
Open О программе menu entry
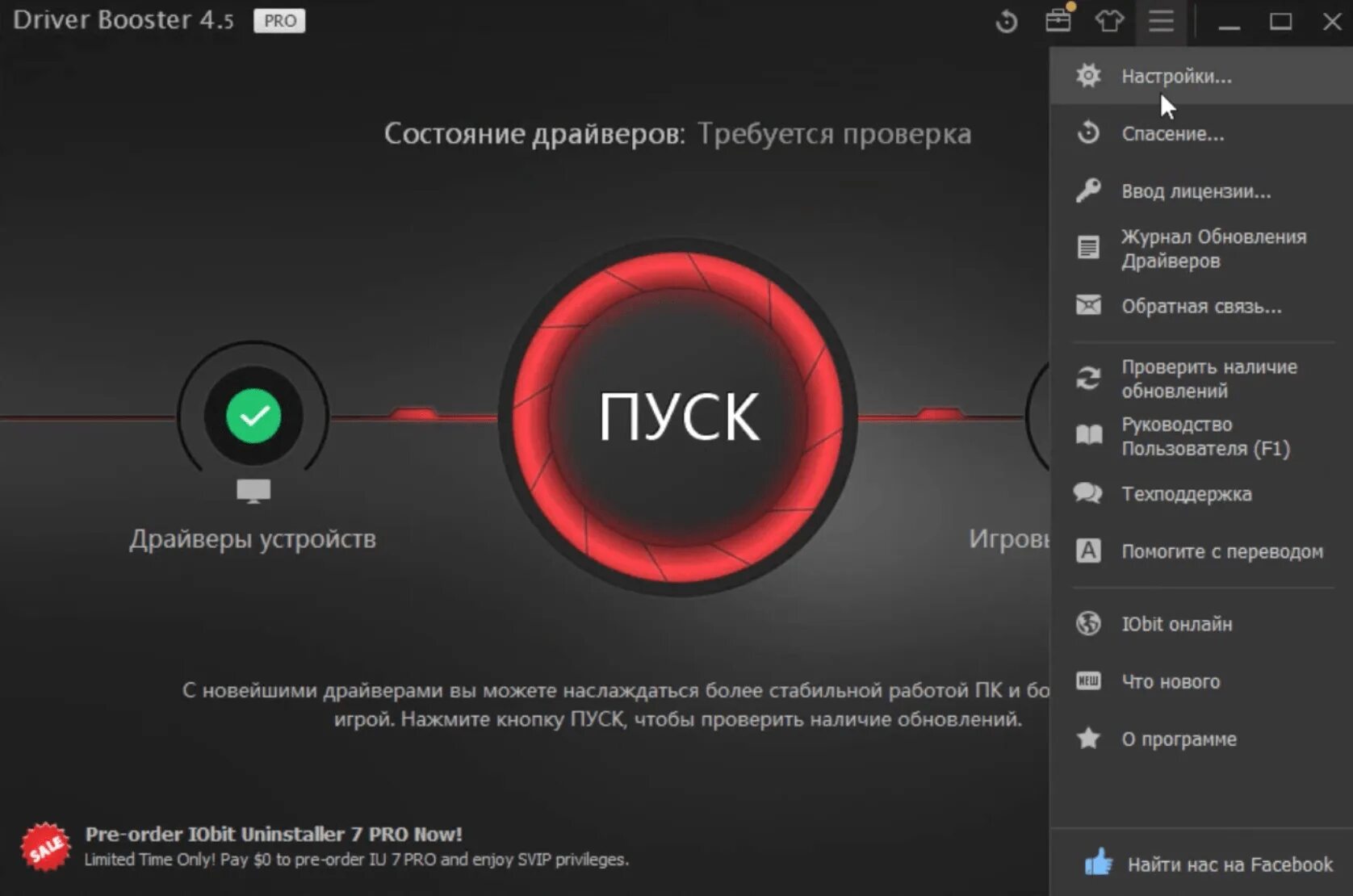(1201, 738)
